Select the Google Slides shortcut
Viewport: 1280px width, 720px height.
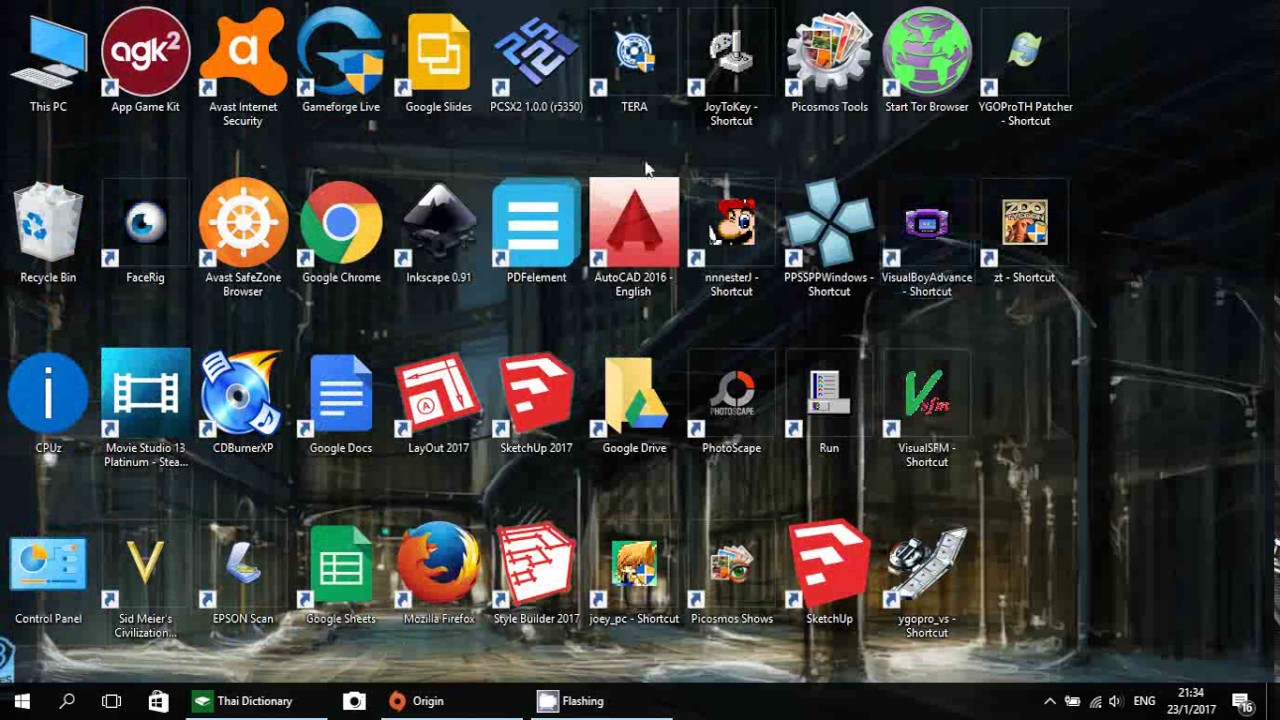coord(438,60)
